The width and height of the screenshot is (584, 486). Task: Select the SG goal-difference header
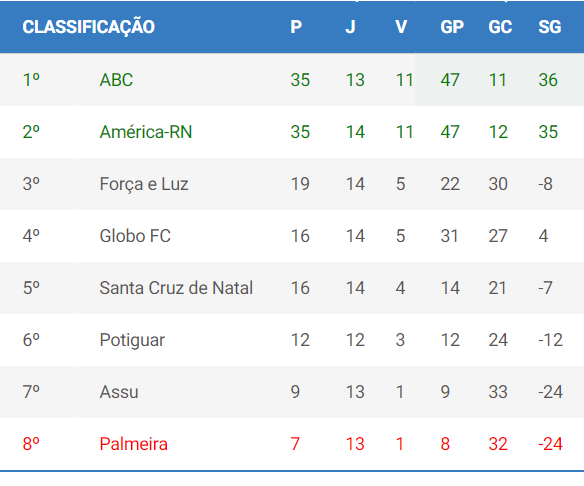click(549, 27)
